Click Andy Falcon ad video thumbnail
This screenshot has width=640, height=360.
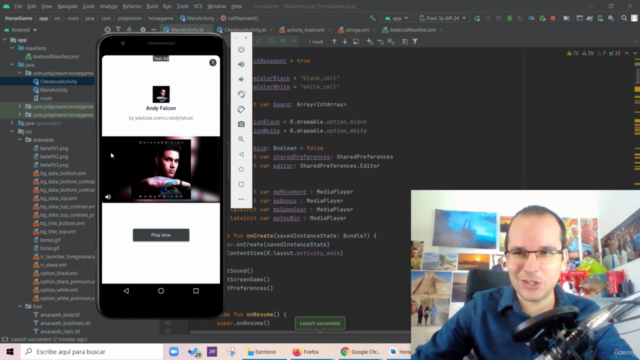(161, 169)
